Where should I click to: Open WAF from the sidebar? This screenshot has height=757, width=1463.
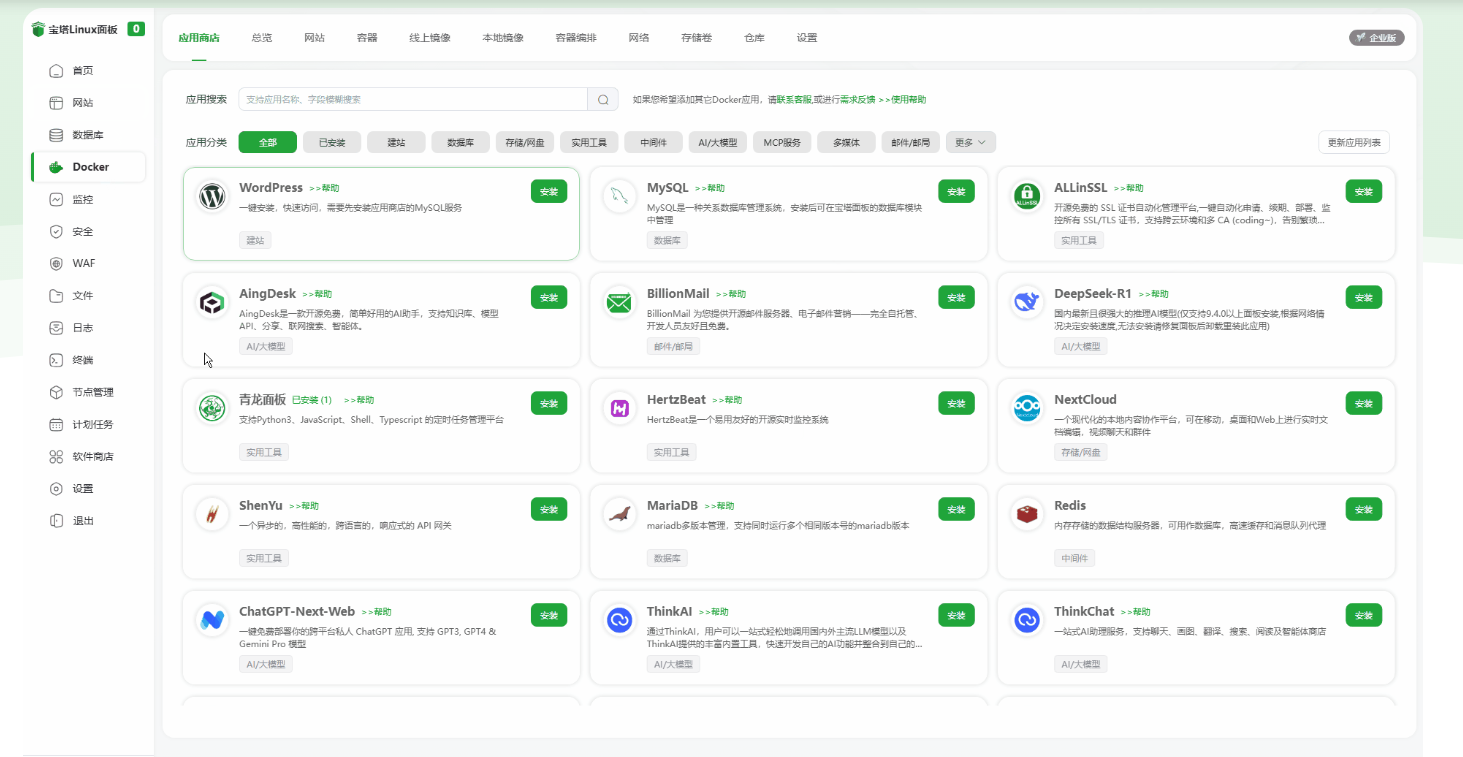[84, 264]
